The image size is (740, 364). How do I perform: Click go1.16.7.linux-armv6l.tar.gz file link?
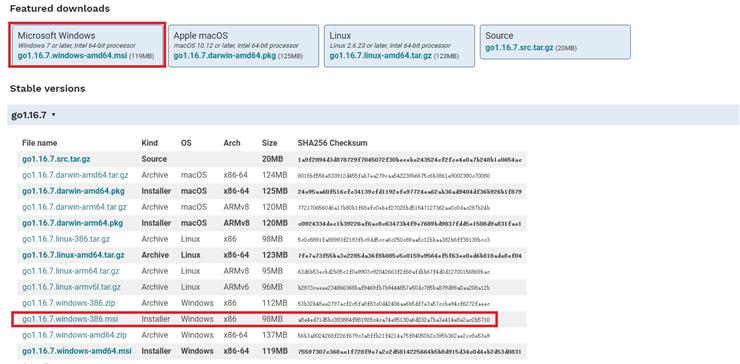71,287
